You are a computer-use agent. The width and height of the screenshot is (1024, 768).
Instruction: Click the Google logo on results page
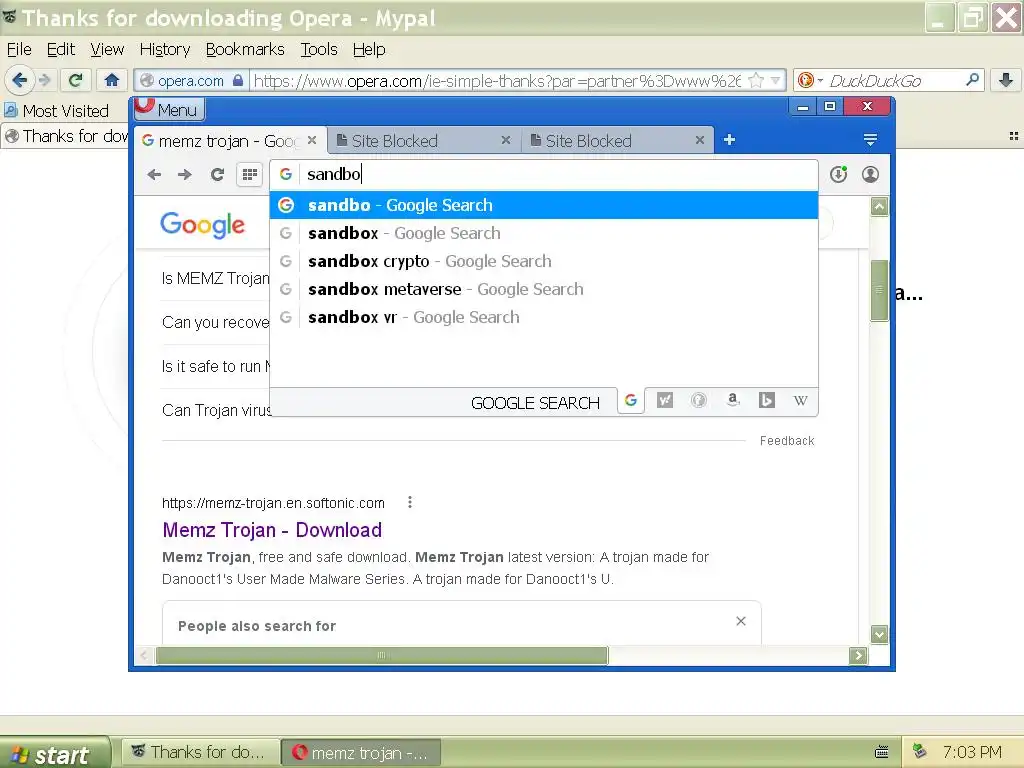coord(202,225)
